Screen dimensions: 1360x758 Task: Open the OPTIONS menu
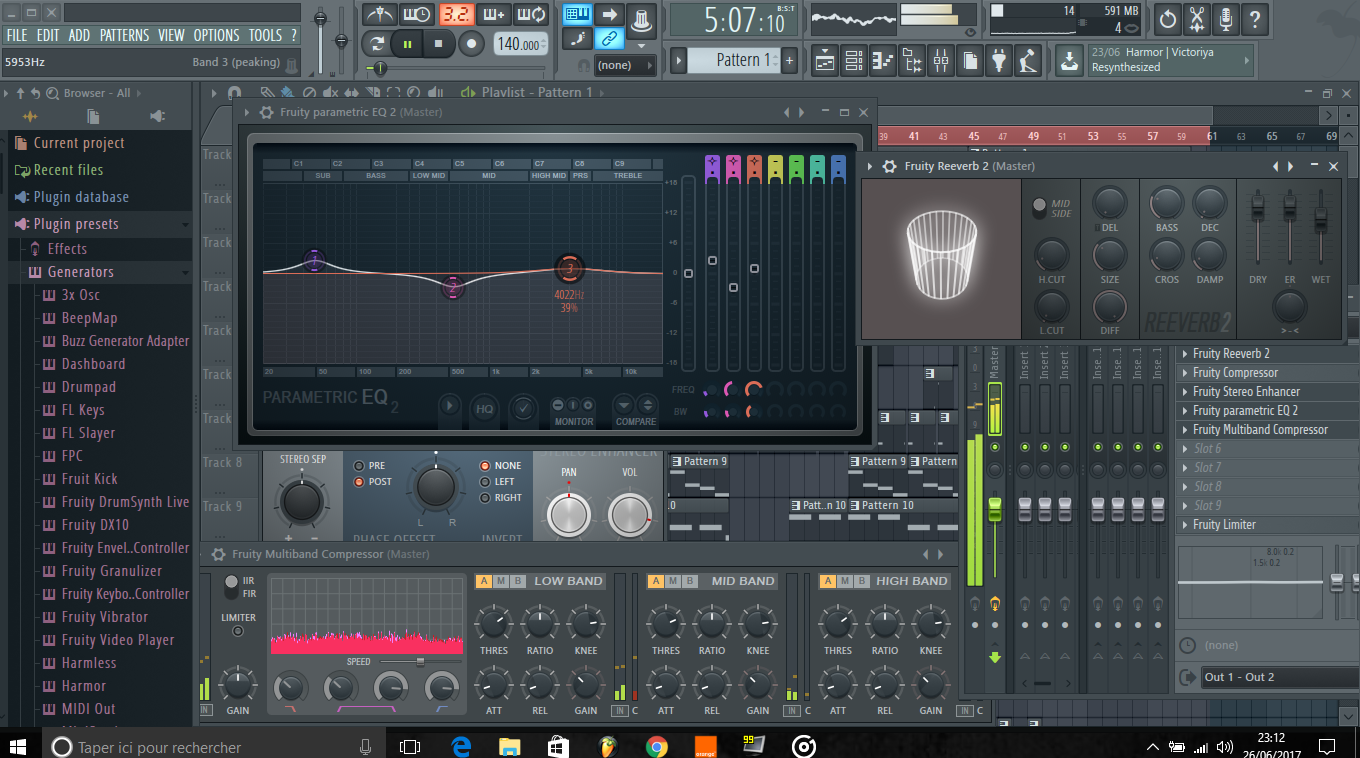point(216,35)
